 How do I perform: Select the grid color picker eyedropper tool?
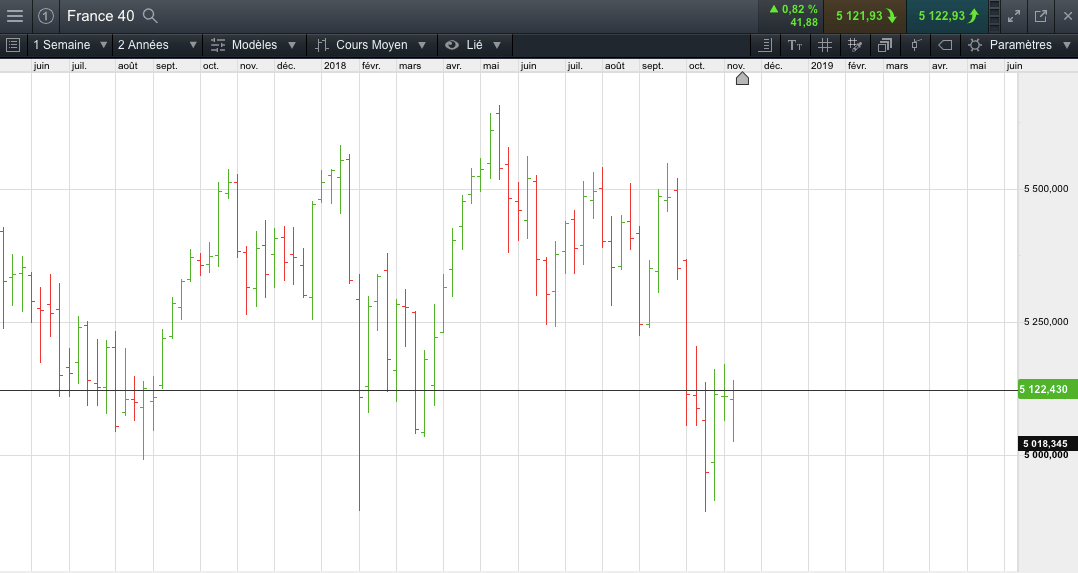855,45
